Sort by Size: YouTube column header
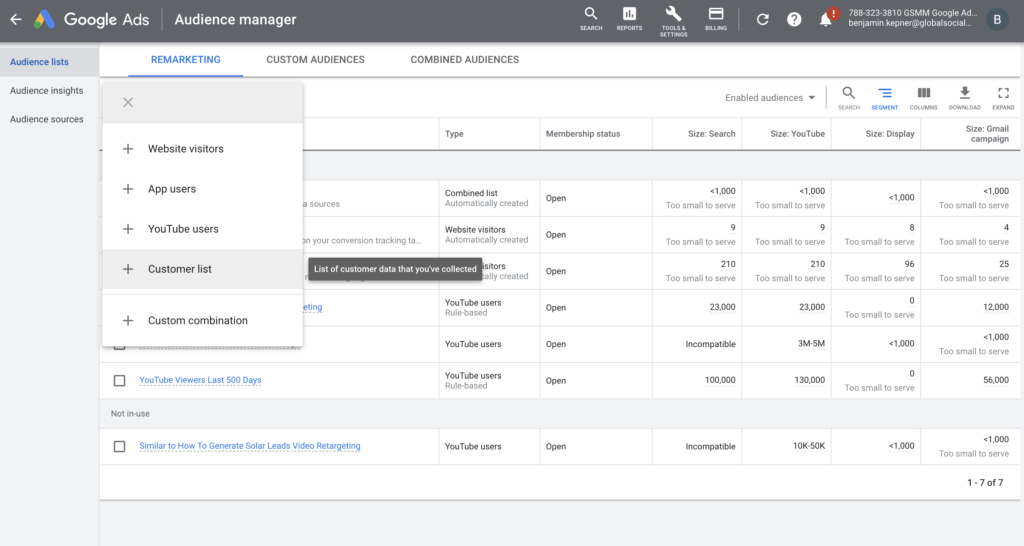1024x546 pixels. click(797, 134)
